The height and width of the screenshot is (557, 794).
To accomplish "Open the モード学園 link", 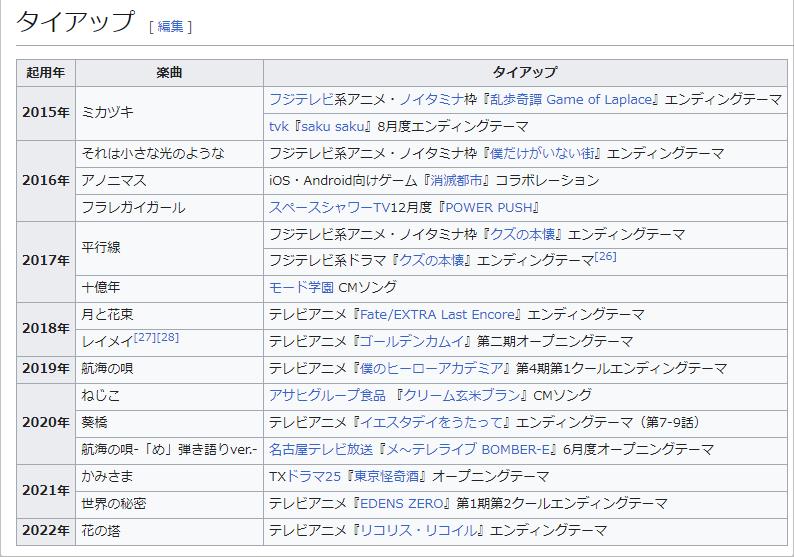I will (x=301, y=288).
